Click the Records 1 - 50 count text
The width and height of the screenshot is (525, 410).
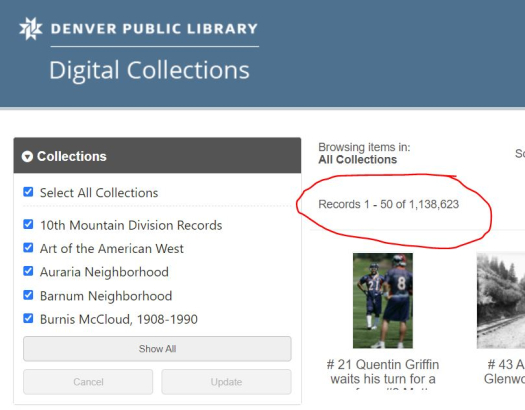click(x=388, y=204)
